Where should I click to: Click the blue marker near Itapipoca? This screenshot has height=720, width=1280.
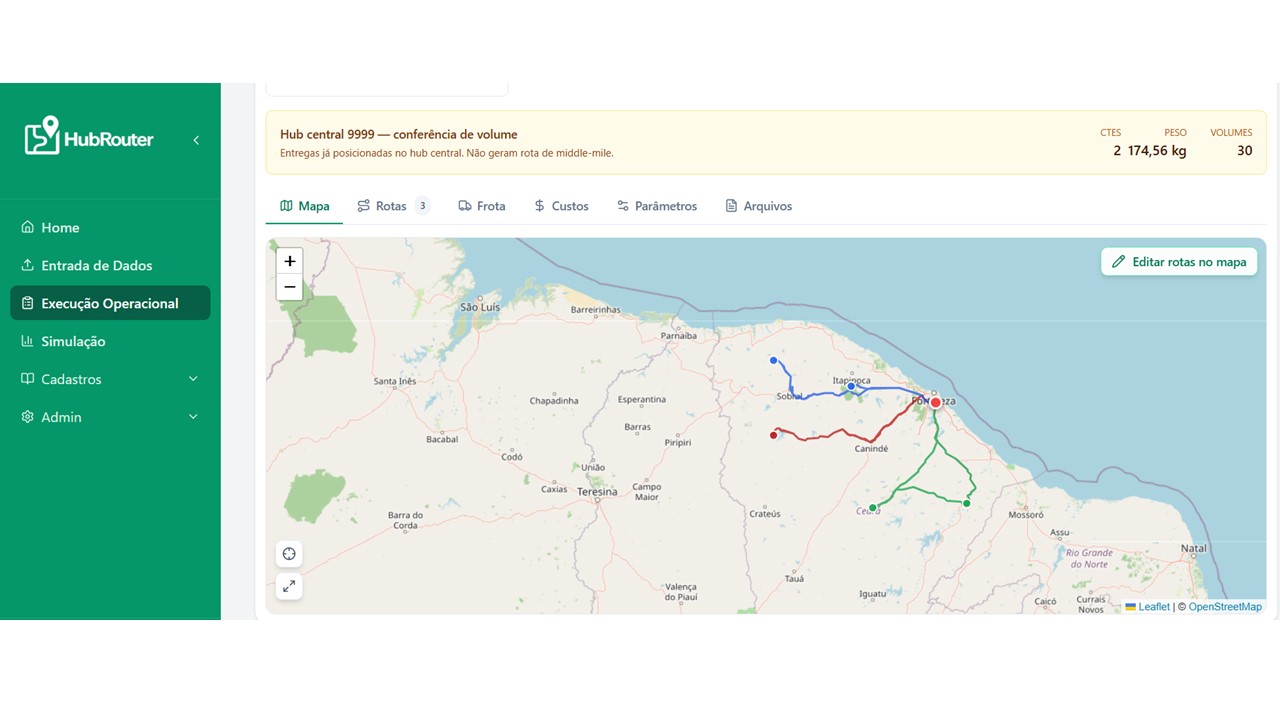tap(851, 386)
